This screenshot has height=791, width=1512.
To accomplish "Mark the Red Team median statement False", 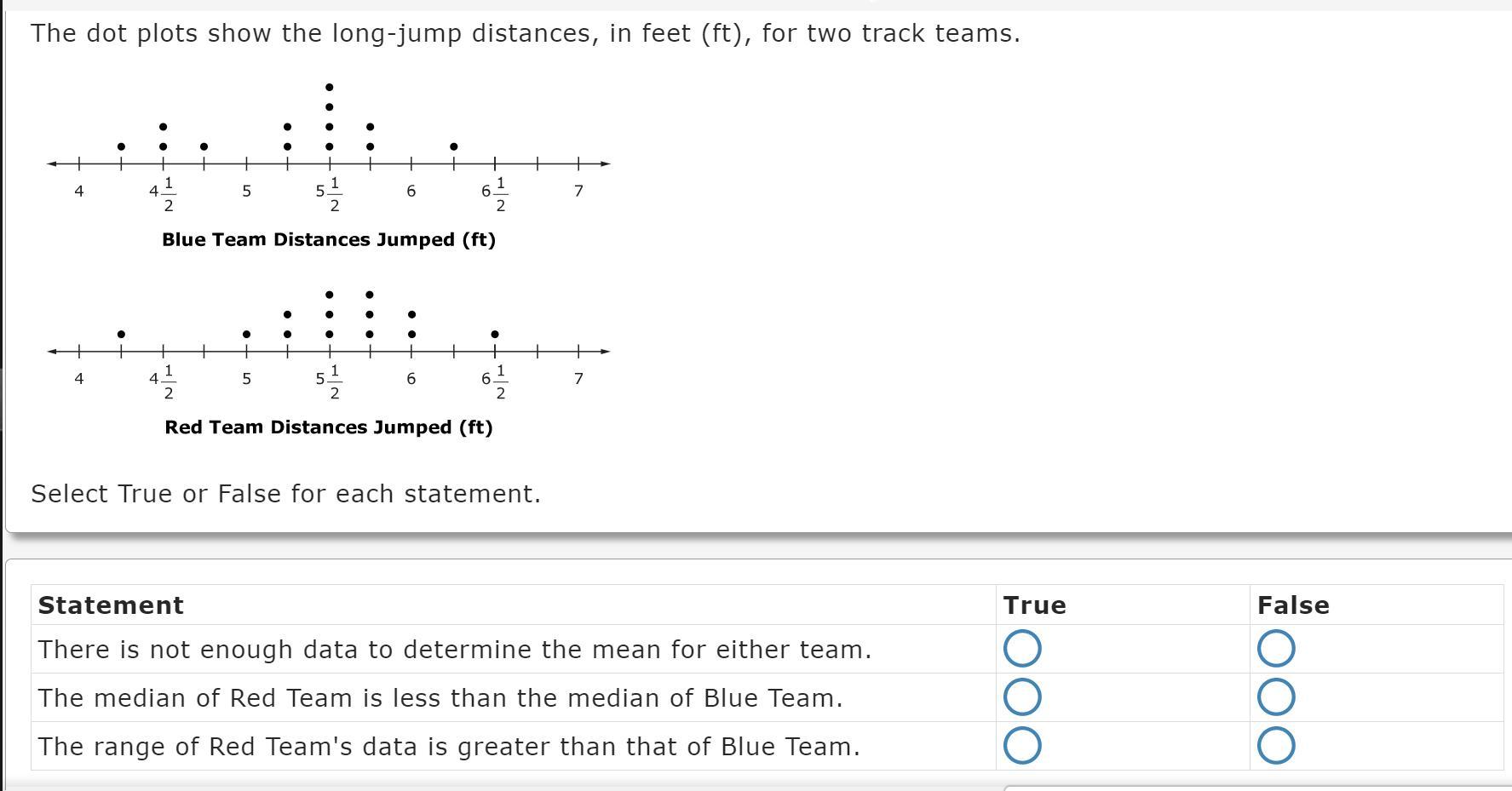I will pos(1276,697).
